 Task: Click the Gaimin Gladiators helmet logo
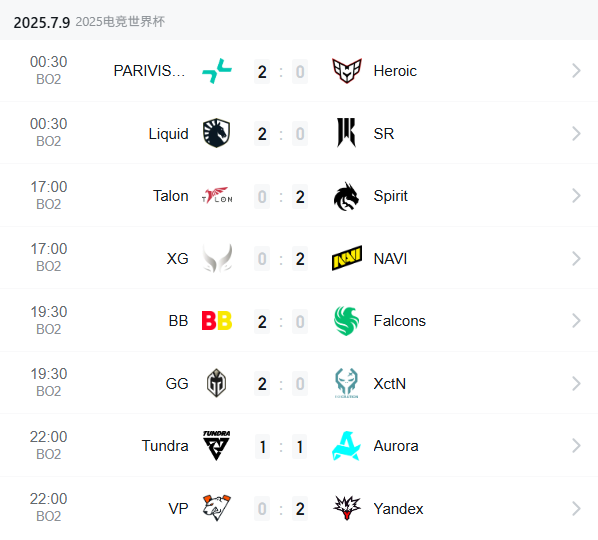217,383
